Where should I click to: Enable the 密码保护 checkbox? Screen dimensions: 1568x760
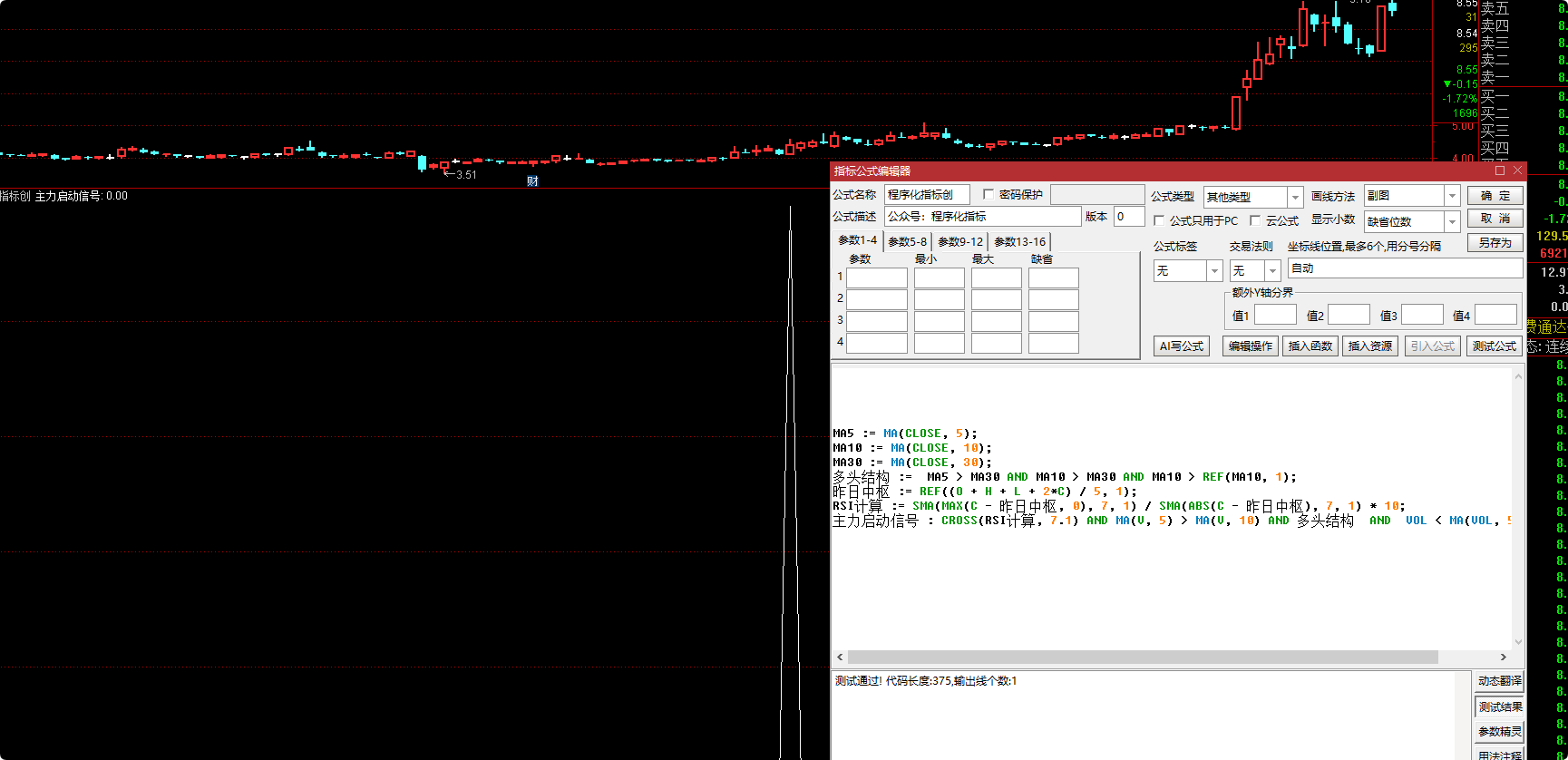pos(989,195)
